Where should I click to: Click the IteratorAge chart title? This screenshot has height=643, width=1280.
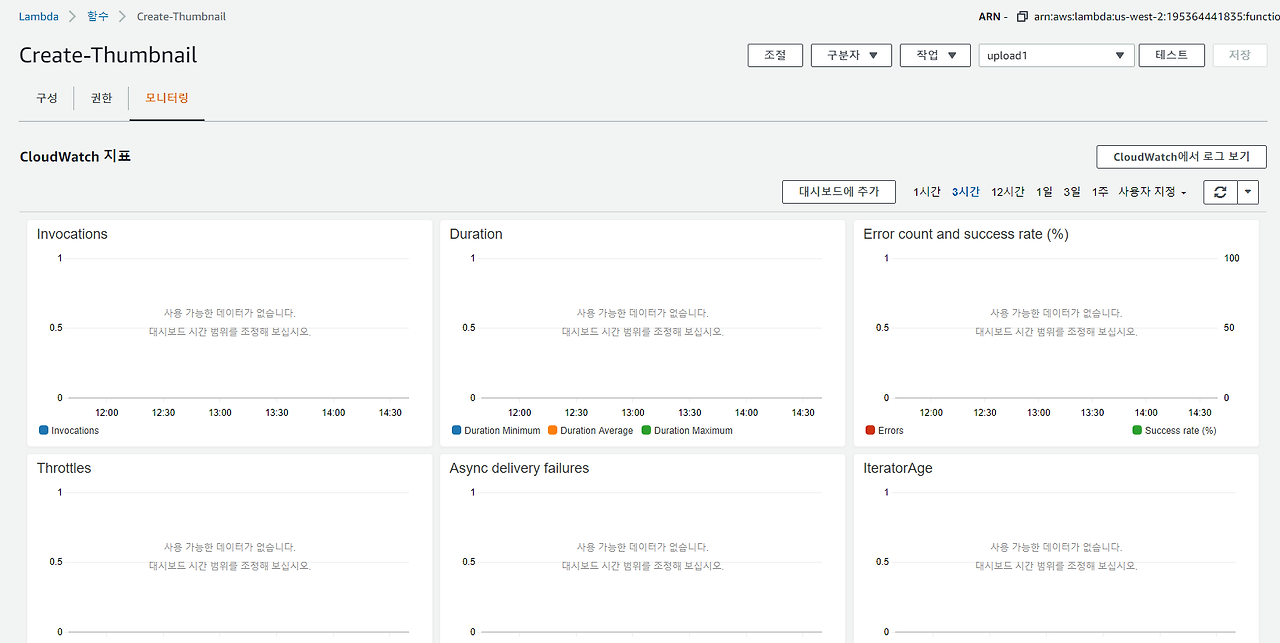click(898, 468)
